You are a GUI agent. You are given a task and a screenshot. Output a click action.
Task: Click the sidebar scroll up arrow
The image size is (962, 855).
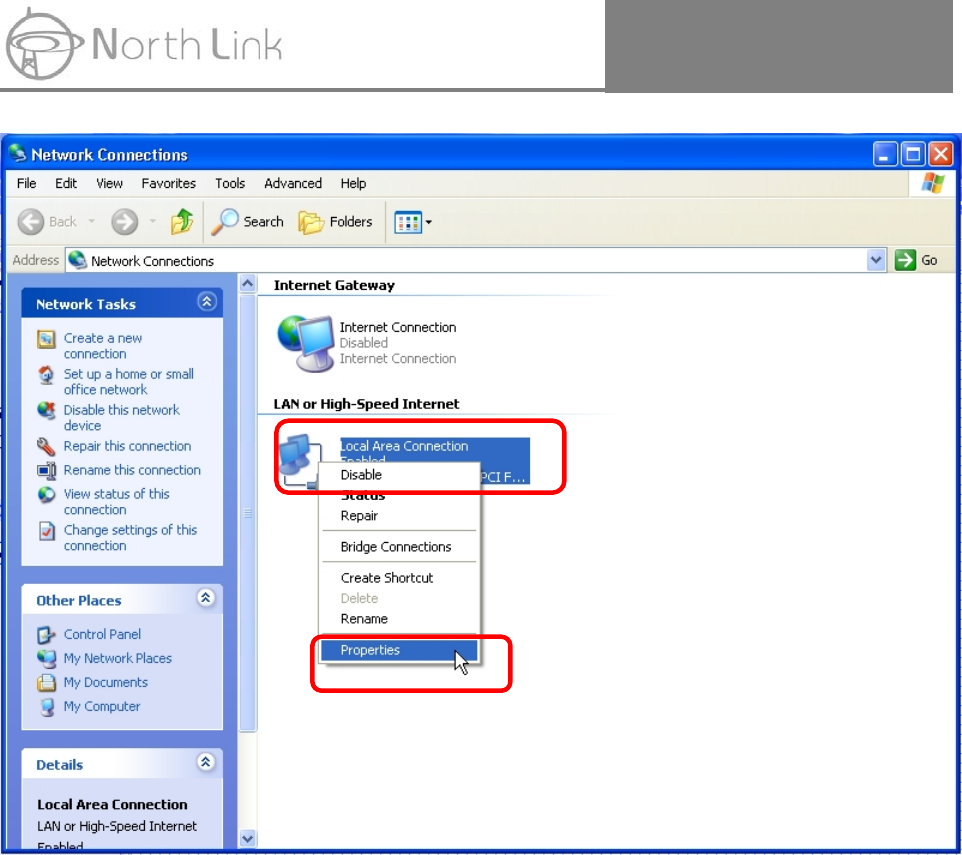tap(247, 283)
